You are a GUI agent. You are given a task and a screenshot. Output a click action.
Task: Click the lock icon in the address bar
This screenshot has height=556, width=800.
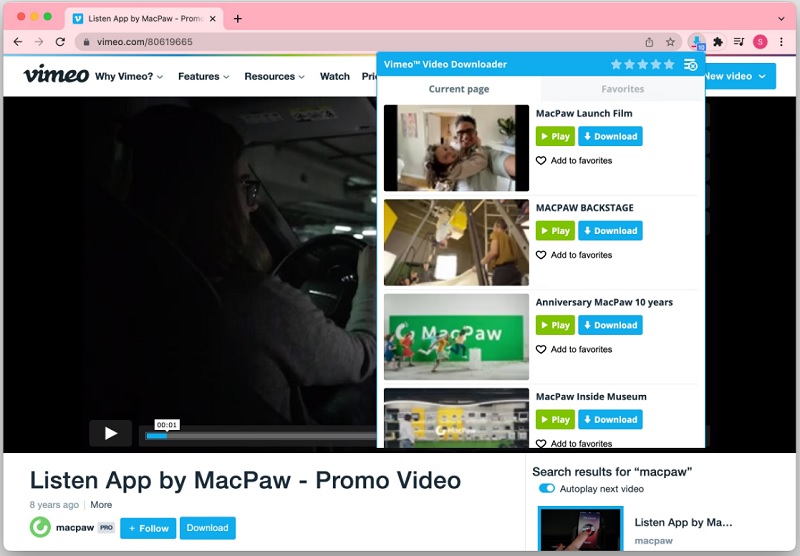click(x=86, y=42)
